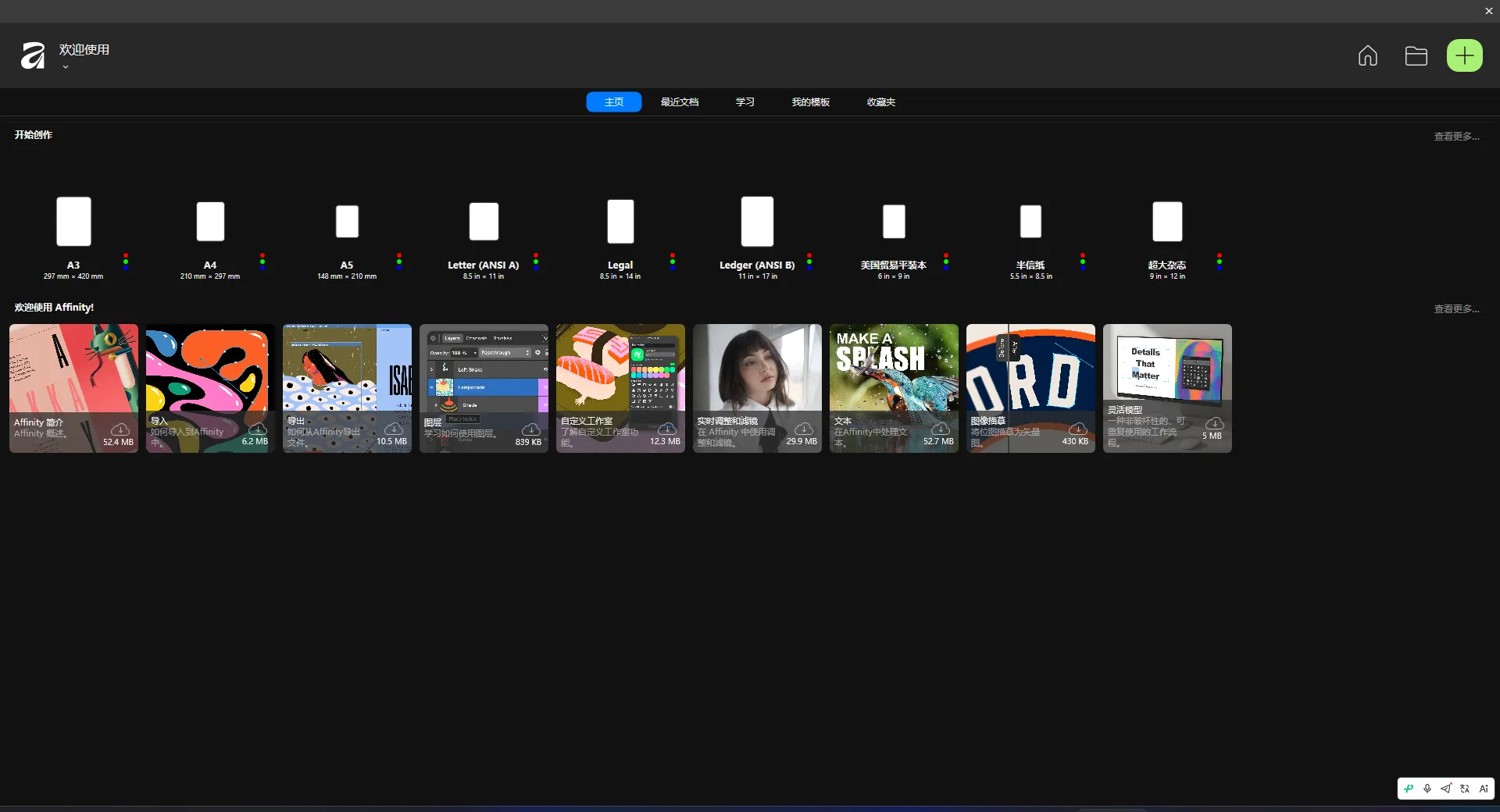Download Affinity 简介 via cloud icon

pos(120,429)
